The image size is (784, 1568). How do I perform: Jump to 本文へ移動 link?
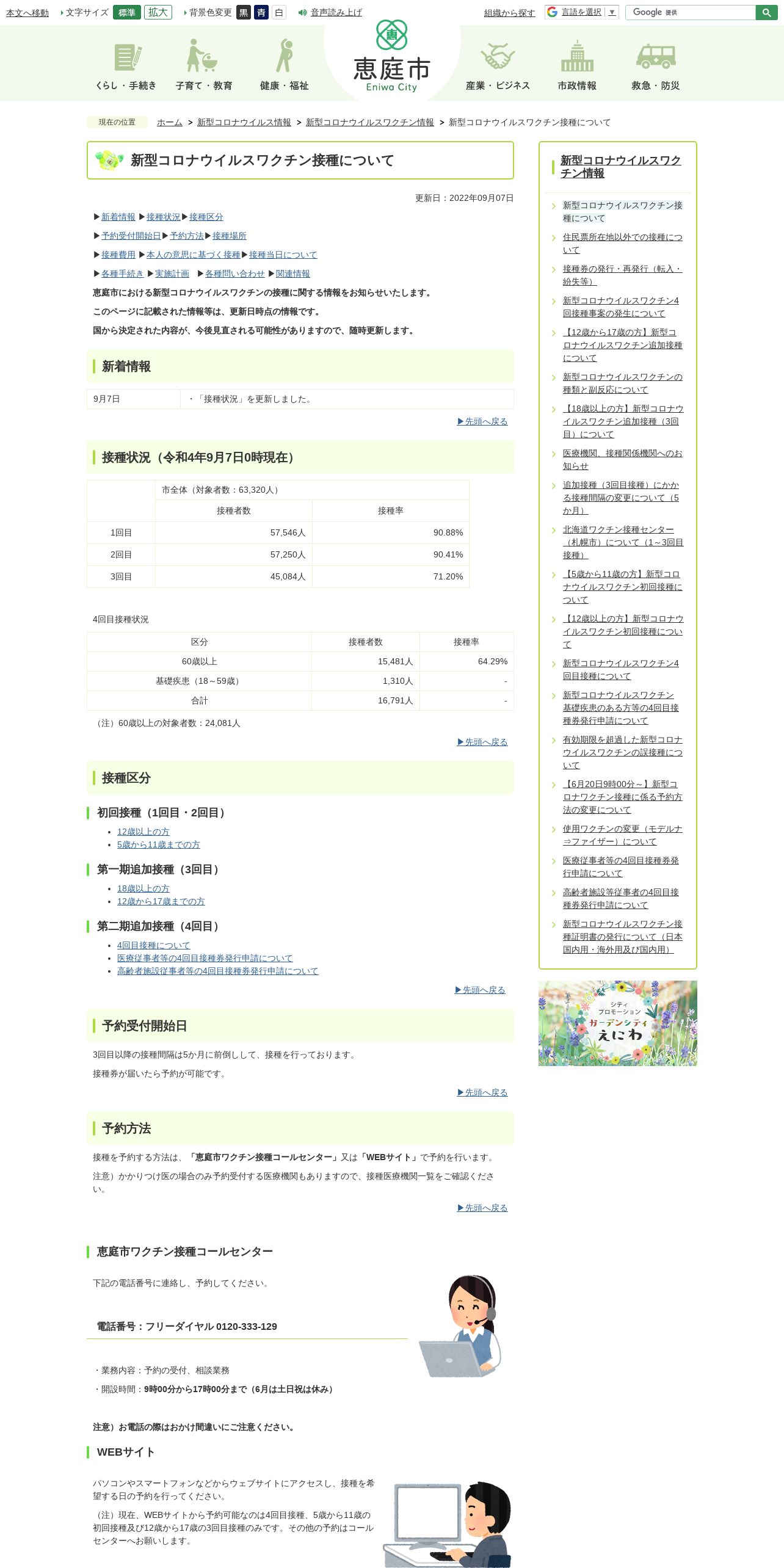click(x=27, y=13)
